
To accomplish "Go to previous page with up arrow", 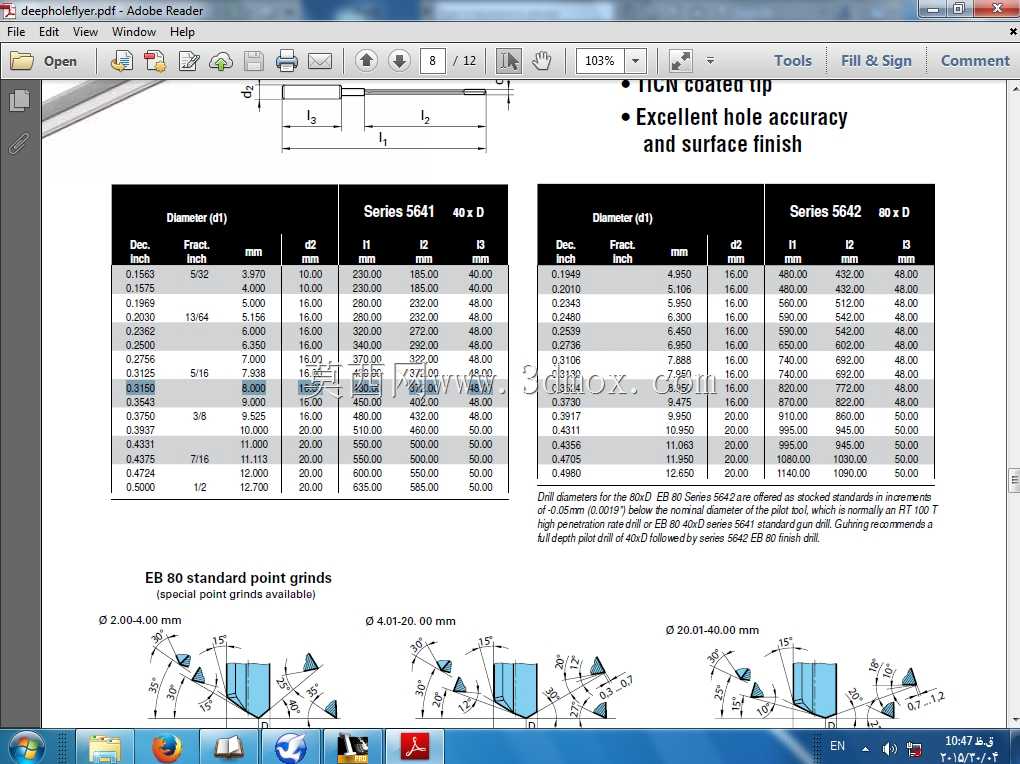I will tap(366, 61).
